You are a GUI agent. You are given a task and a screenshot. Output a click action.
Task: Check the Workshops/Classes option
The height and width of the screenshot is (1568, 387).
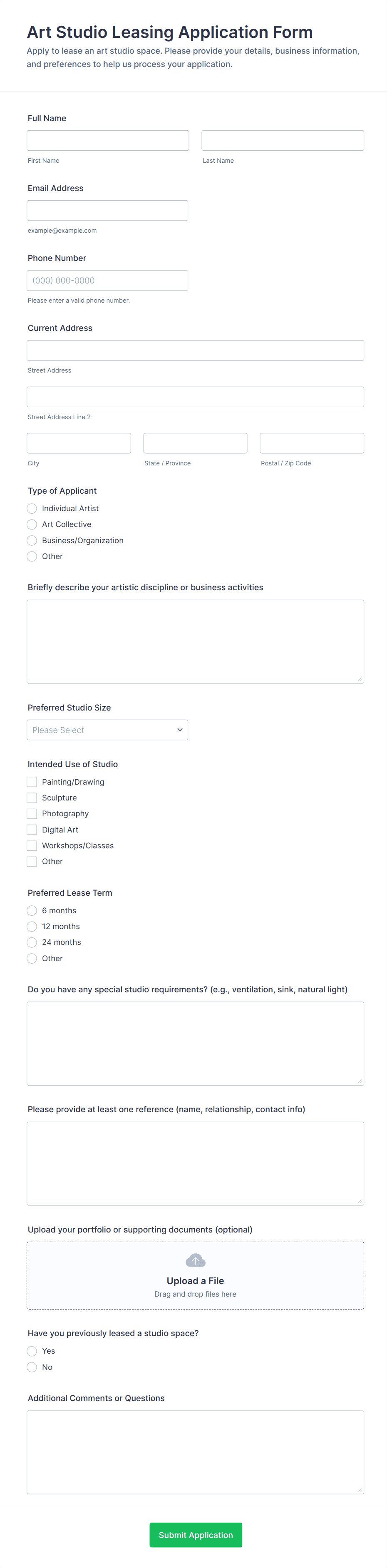coord(32,845)
